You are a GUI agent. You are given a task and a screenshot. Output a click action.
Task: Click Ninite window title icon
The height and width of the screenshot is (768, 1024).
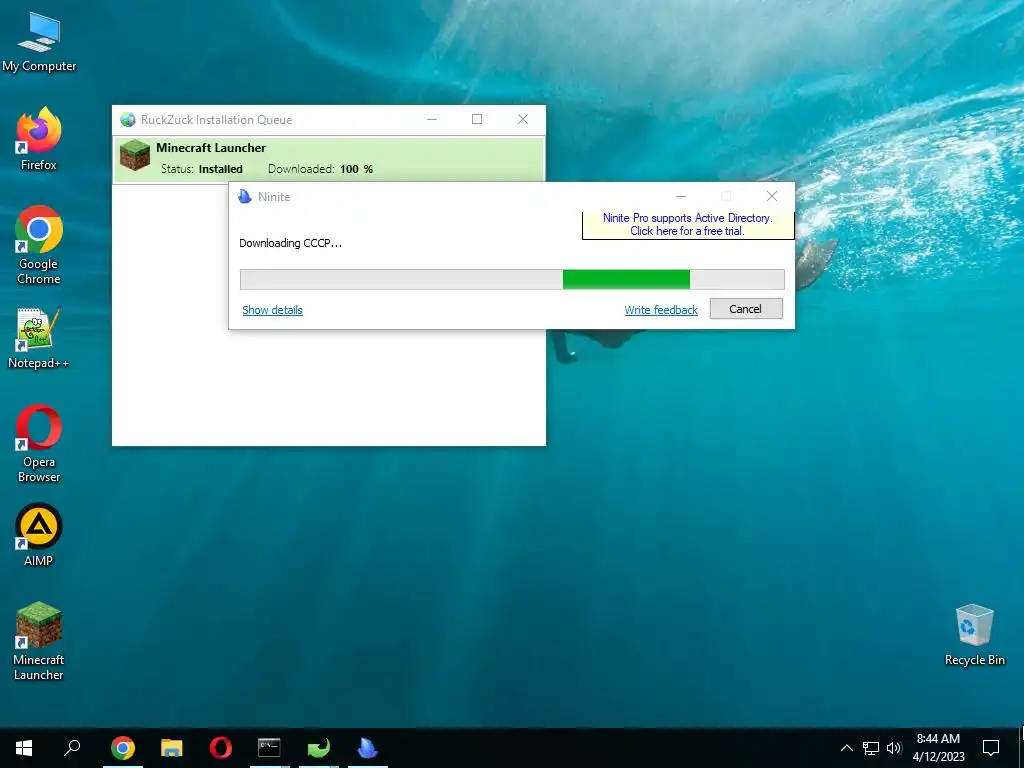(x=245, y=197)
